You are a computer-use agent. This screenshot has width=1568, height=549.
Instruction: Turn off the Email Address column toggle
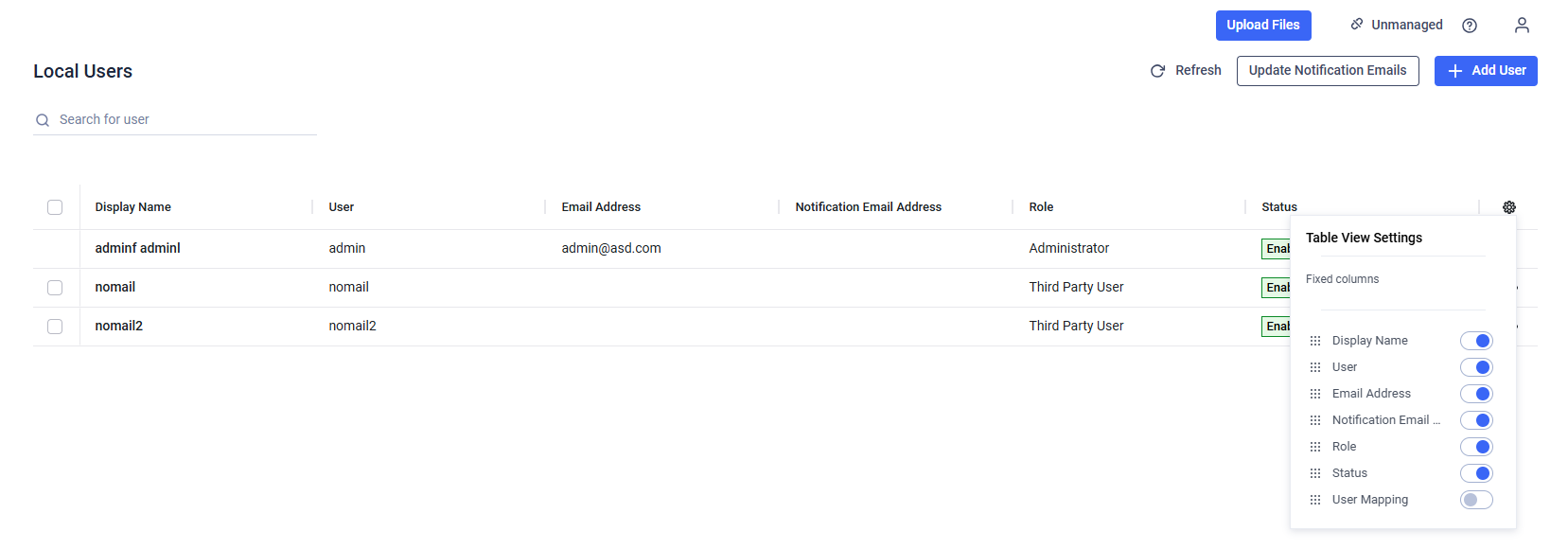coord(1475,393)
